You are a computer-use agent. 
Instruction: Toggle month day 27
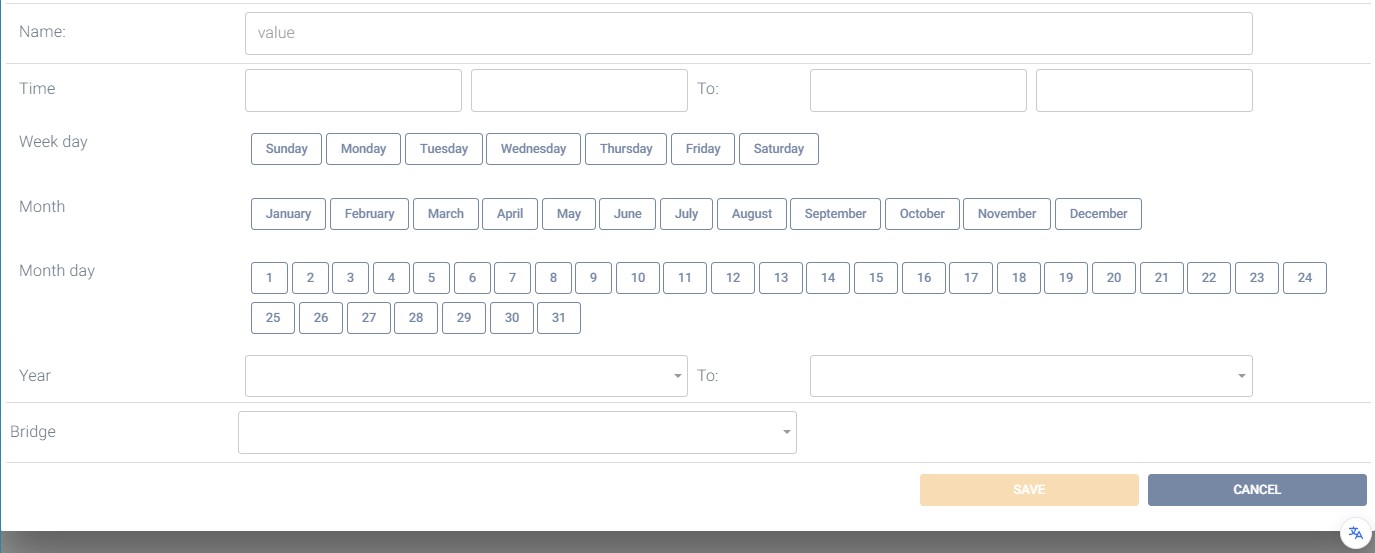coord(369,318)
